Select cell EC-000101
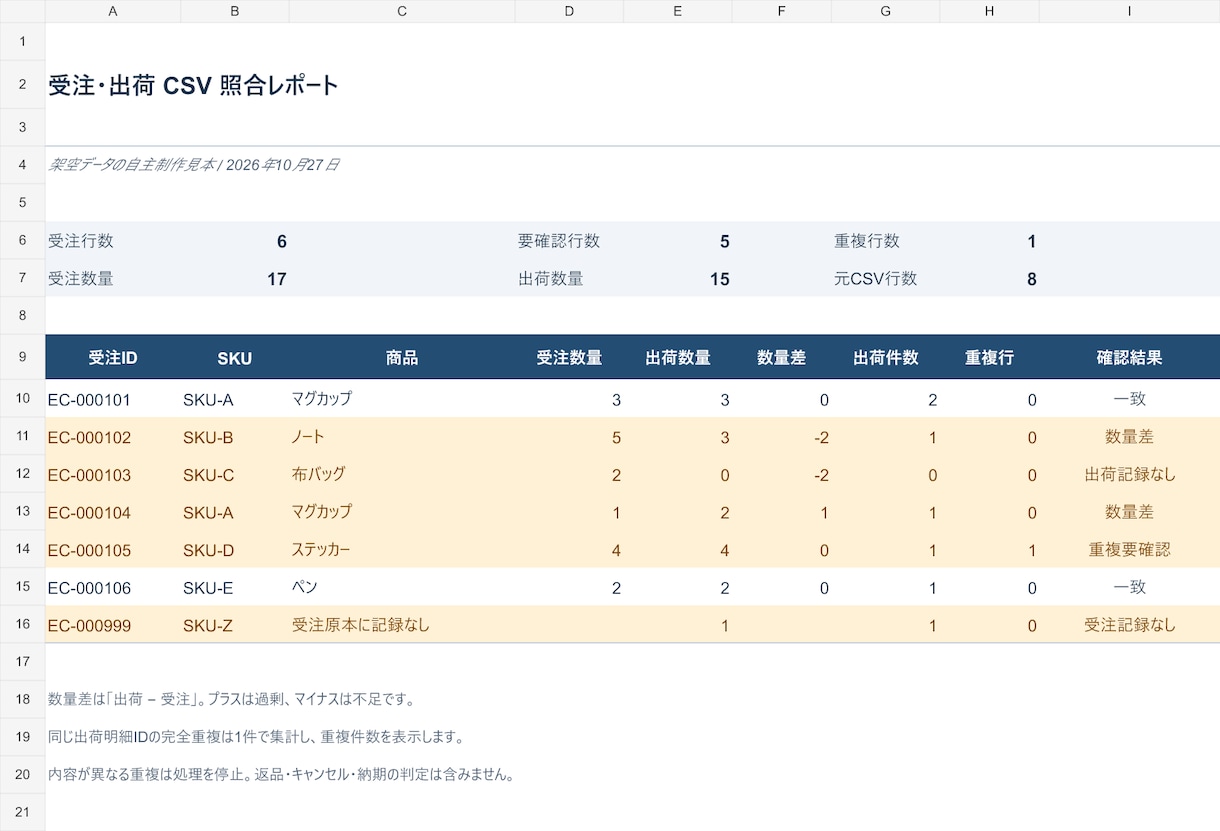Screen dimensions: 1220x831 (113, 399)
